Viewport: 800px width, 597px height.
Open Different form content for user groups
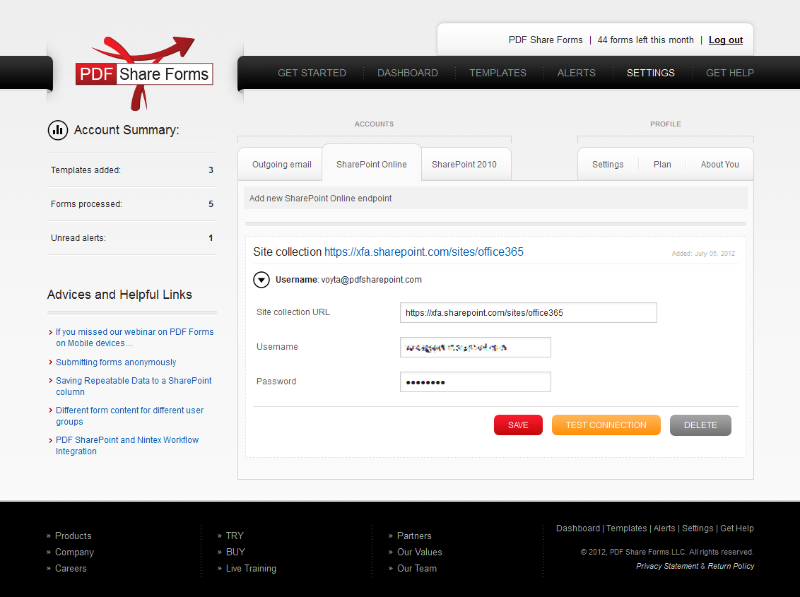pos(130,416)
